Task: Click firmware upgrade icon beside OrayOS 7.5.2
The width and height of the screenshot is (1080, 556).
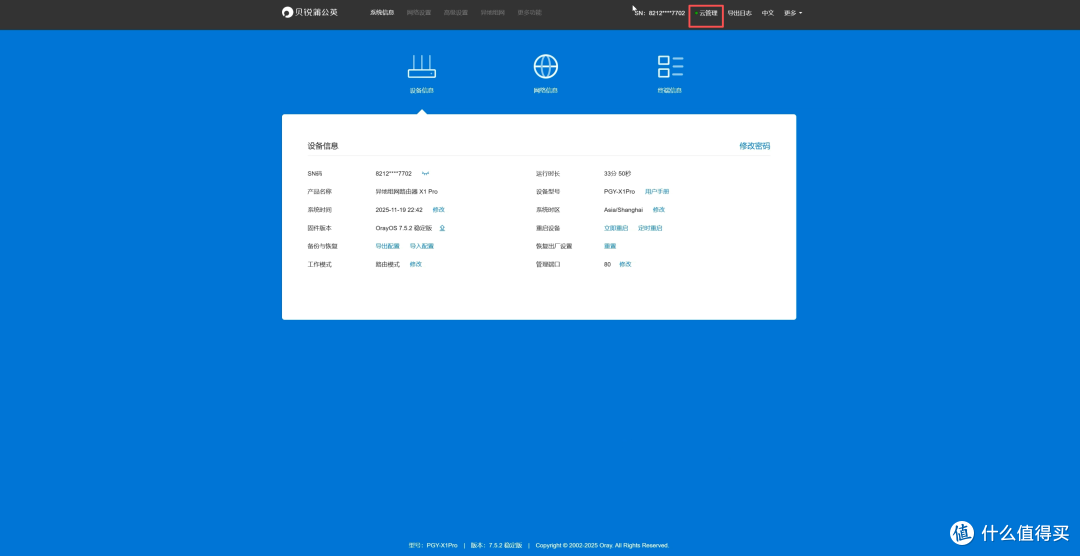Action: (442, 228)
